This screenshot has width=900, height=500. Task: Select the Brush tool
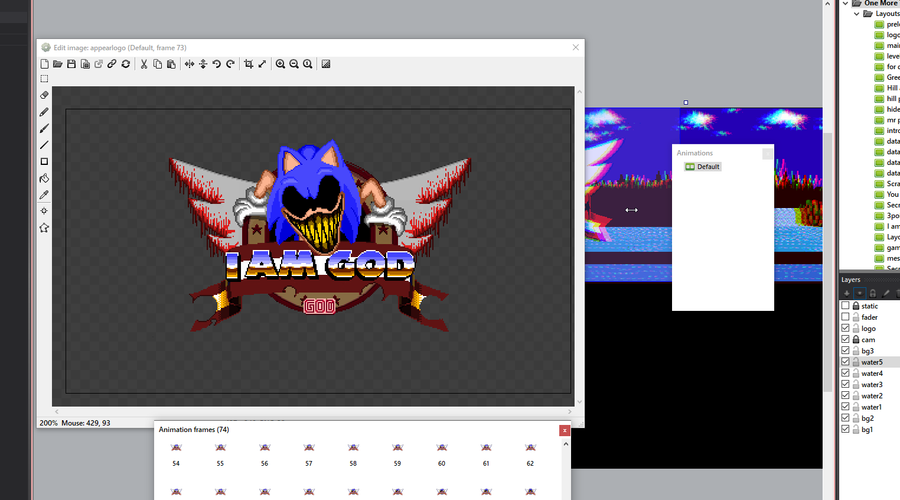[x=44, y=129]
